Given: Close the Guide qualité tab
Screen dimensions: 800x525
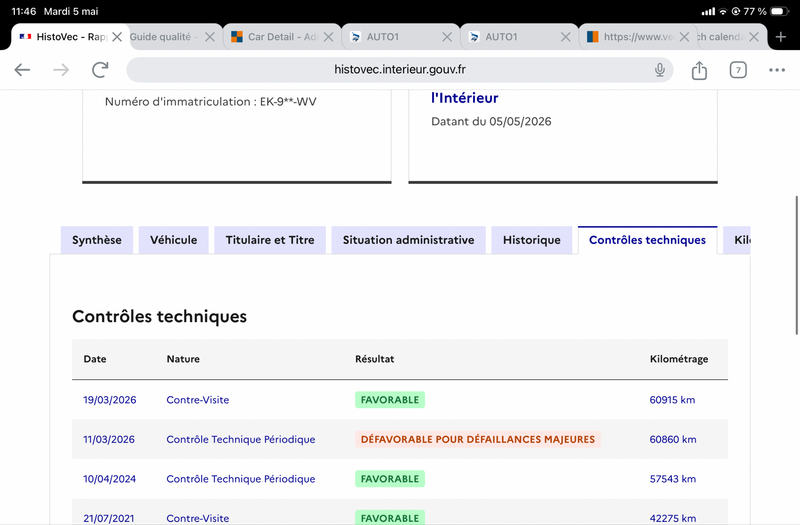Looking at the screenshot, I should click(x=210, y=37).
